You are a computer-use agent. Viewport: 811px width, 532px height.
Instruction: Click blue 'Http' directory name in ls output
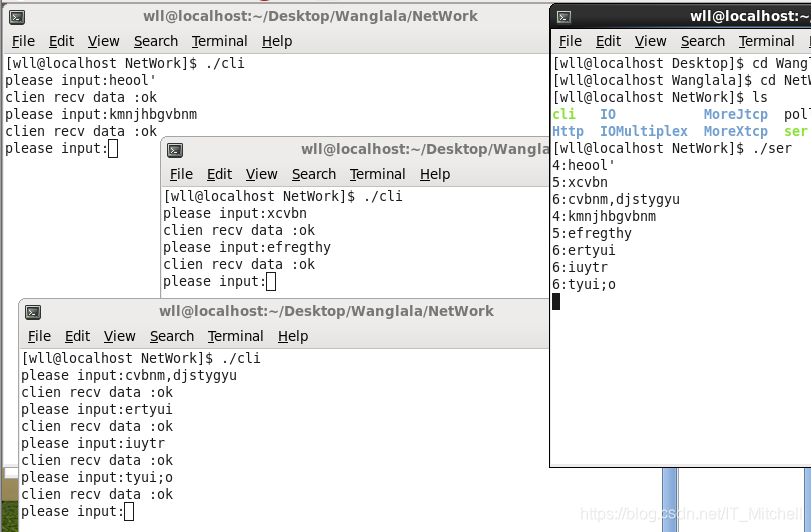pyautogui.click(x=568, y=131)
